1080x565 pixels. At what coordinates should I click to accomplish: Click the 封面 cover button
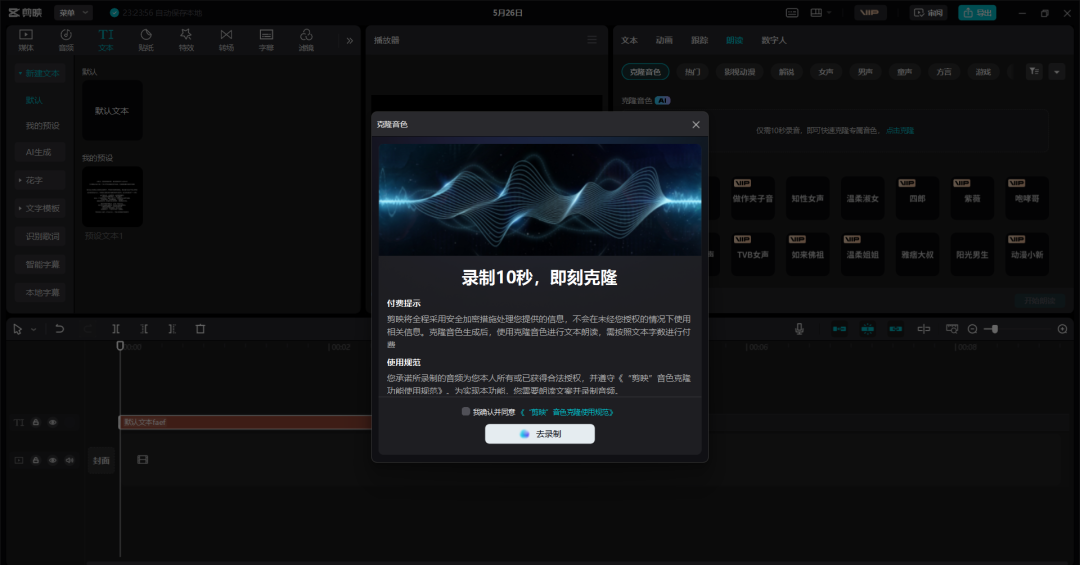[x=101, y=460]
